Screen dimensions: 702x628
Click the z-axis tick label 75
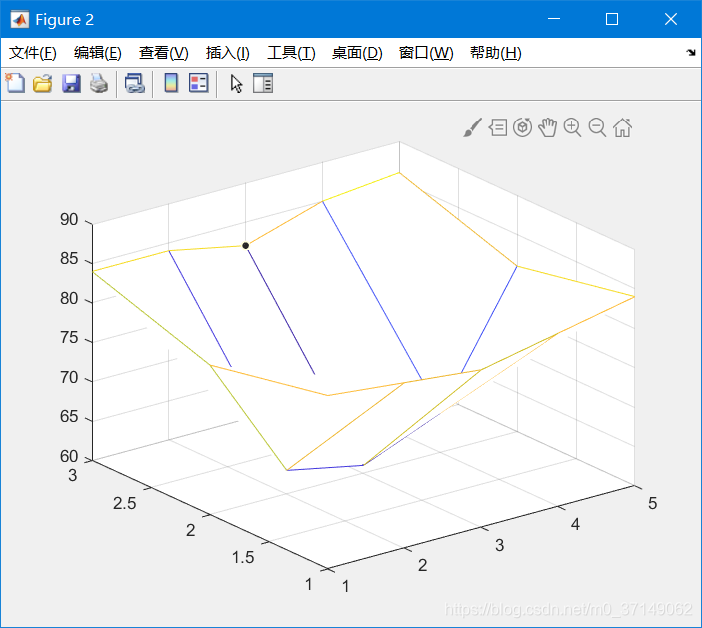[69, 337]
